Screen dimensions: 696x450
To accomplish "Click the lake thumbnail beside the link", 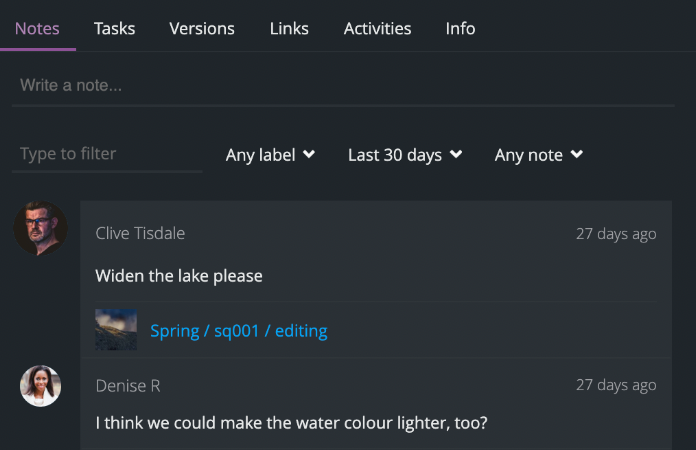I will tap(116, 330).
